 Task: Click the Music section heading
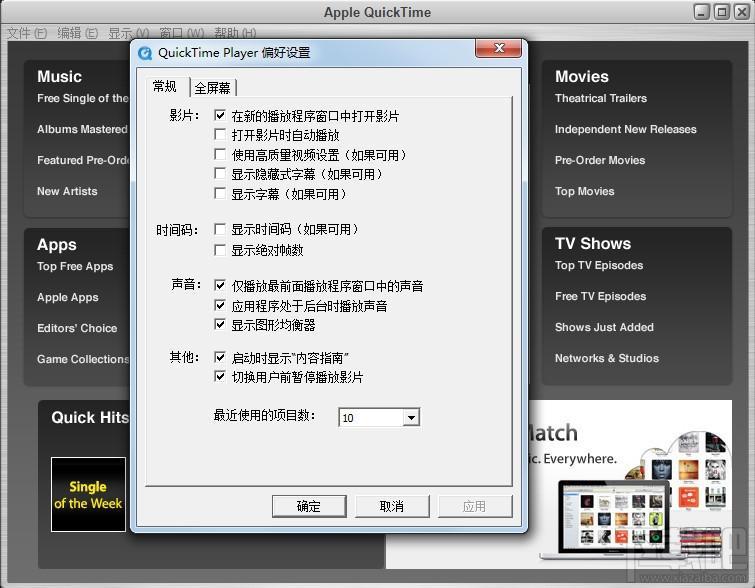[x=59, y=76]
